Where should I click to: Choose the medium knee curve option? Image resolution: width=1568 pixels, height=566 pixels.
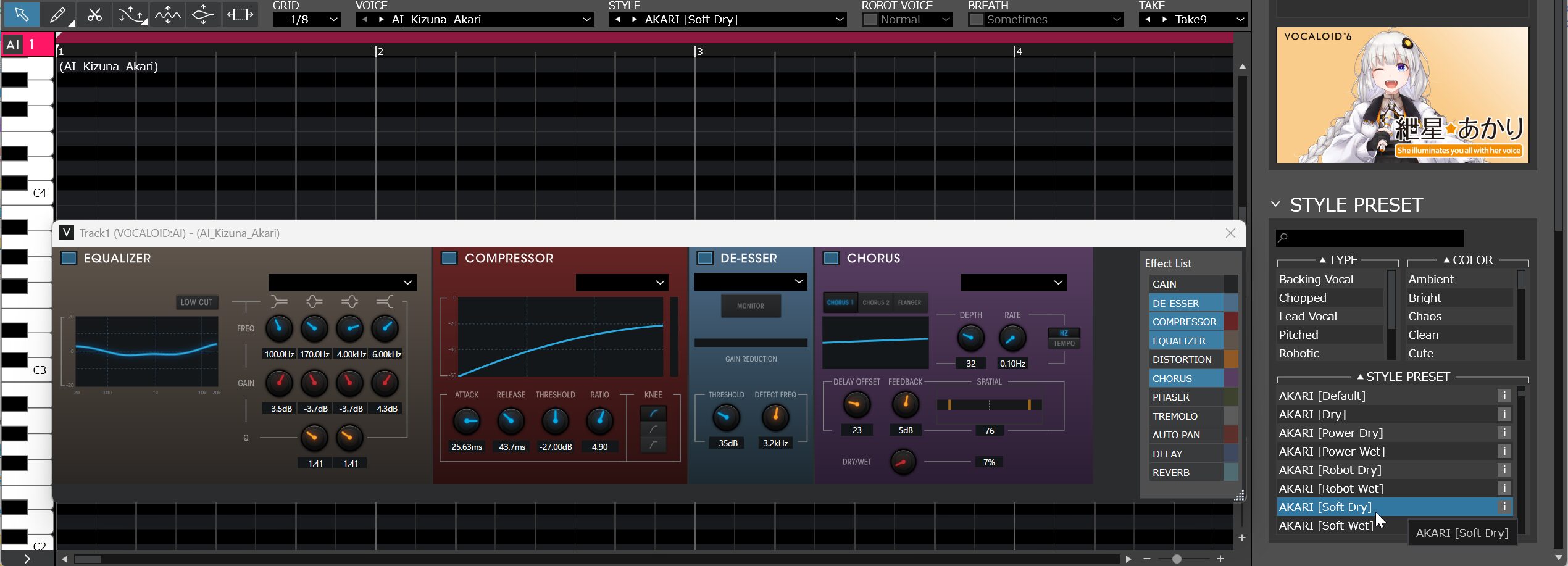click(653, 429)
